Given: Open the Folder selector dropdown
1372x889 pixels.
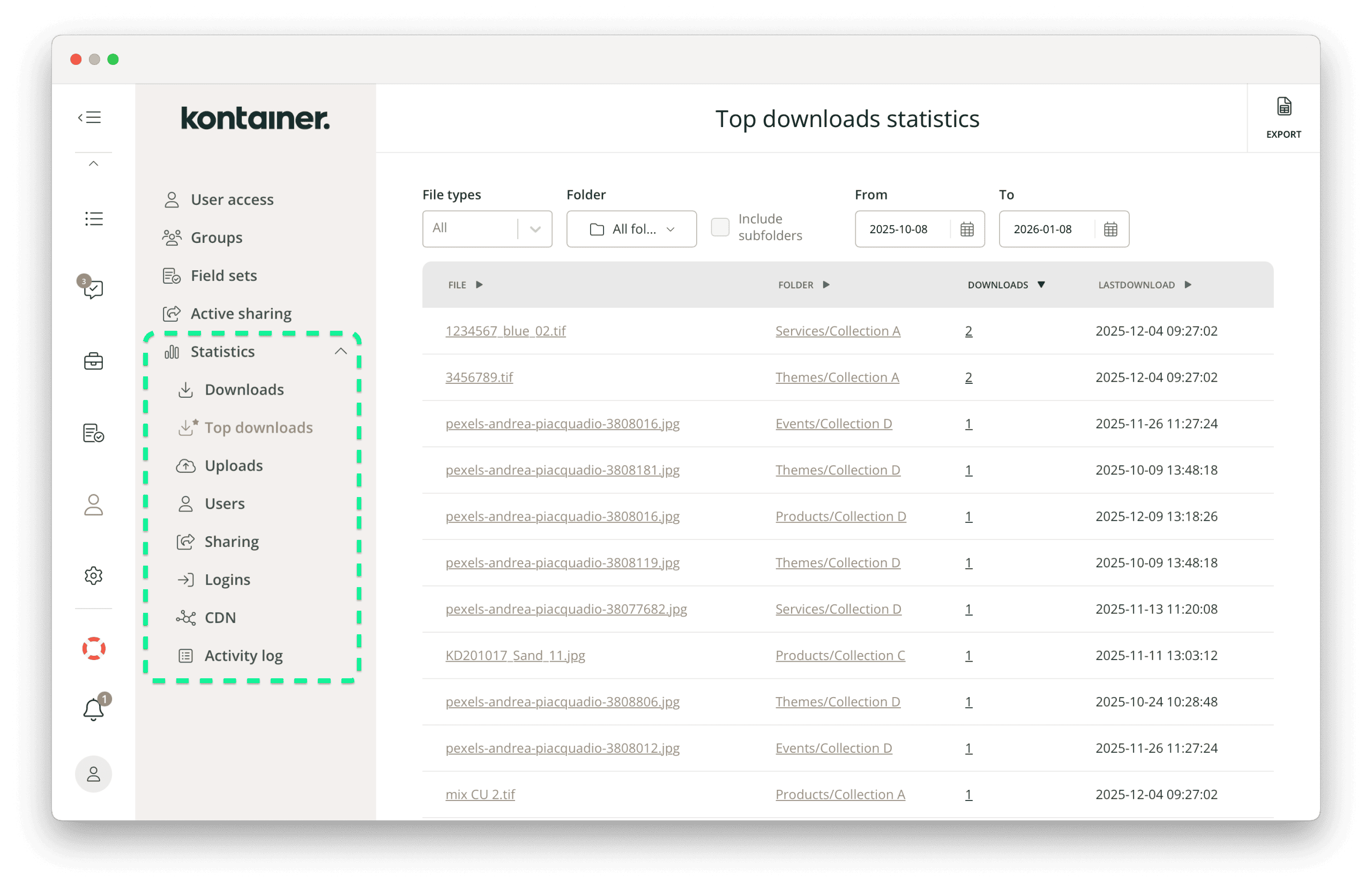Looking at the screenshot, I should (631, 228).
